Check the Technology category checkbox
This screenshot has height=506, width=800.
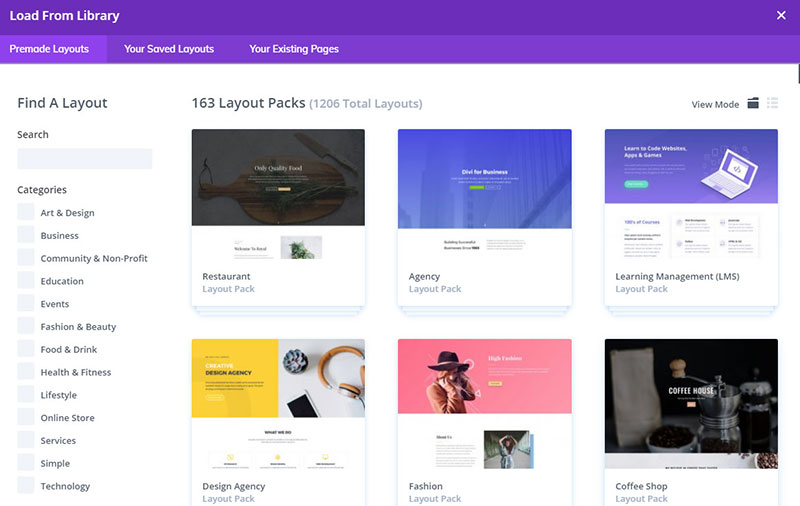tap(26, 485)
